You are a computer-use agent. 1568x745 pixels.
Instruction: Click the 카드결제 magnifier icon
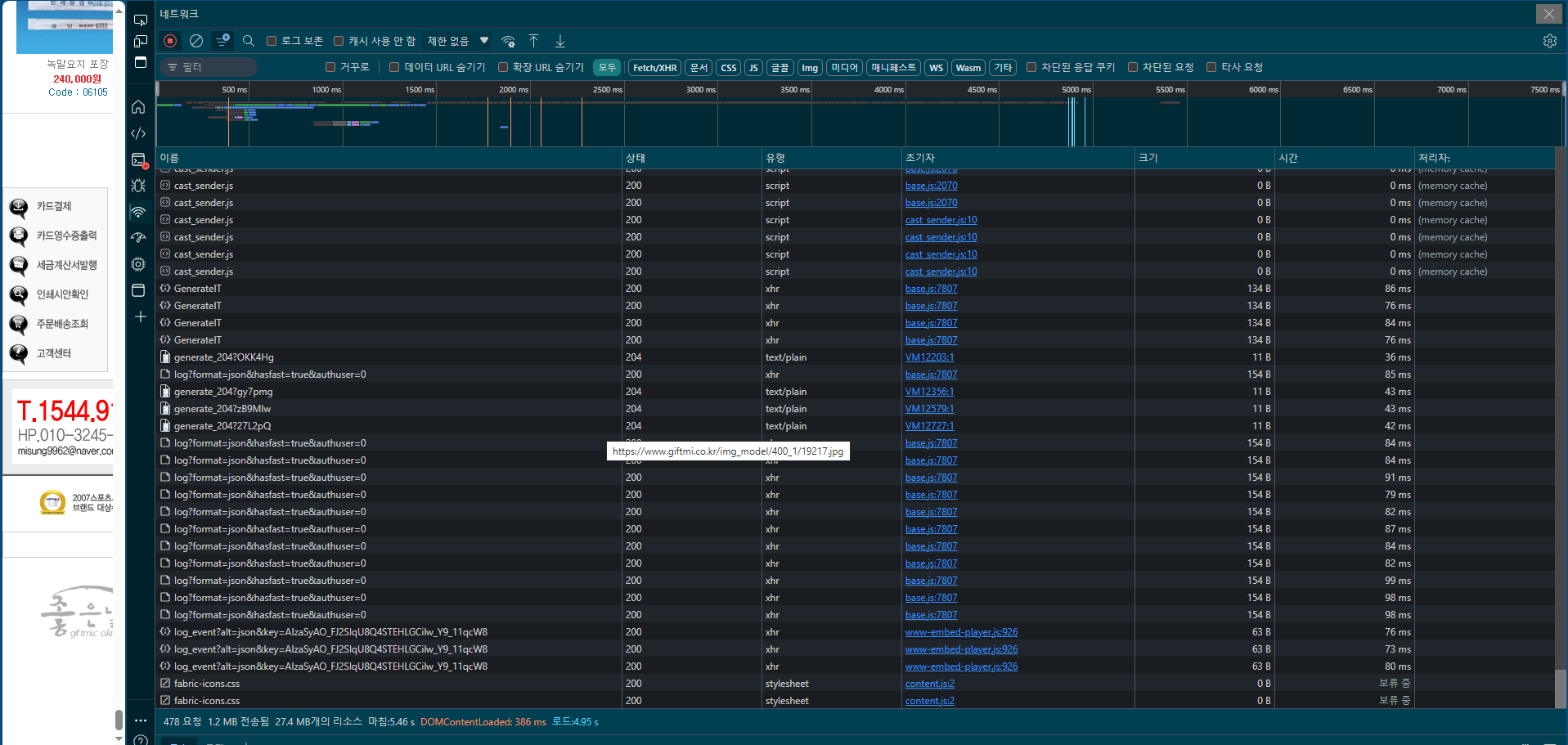tap(18, 207)
